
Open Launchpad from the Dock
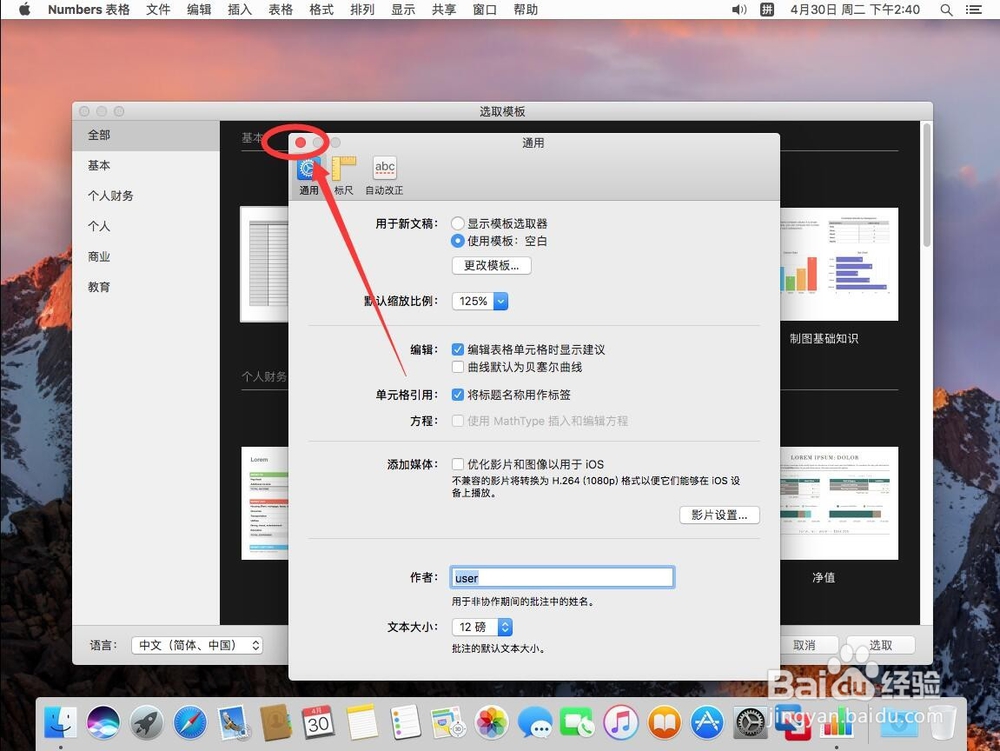click(147, 722)
